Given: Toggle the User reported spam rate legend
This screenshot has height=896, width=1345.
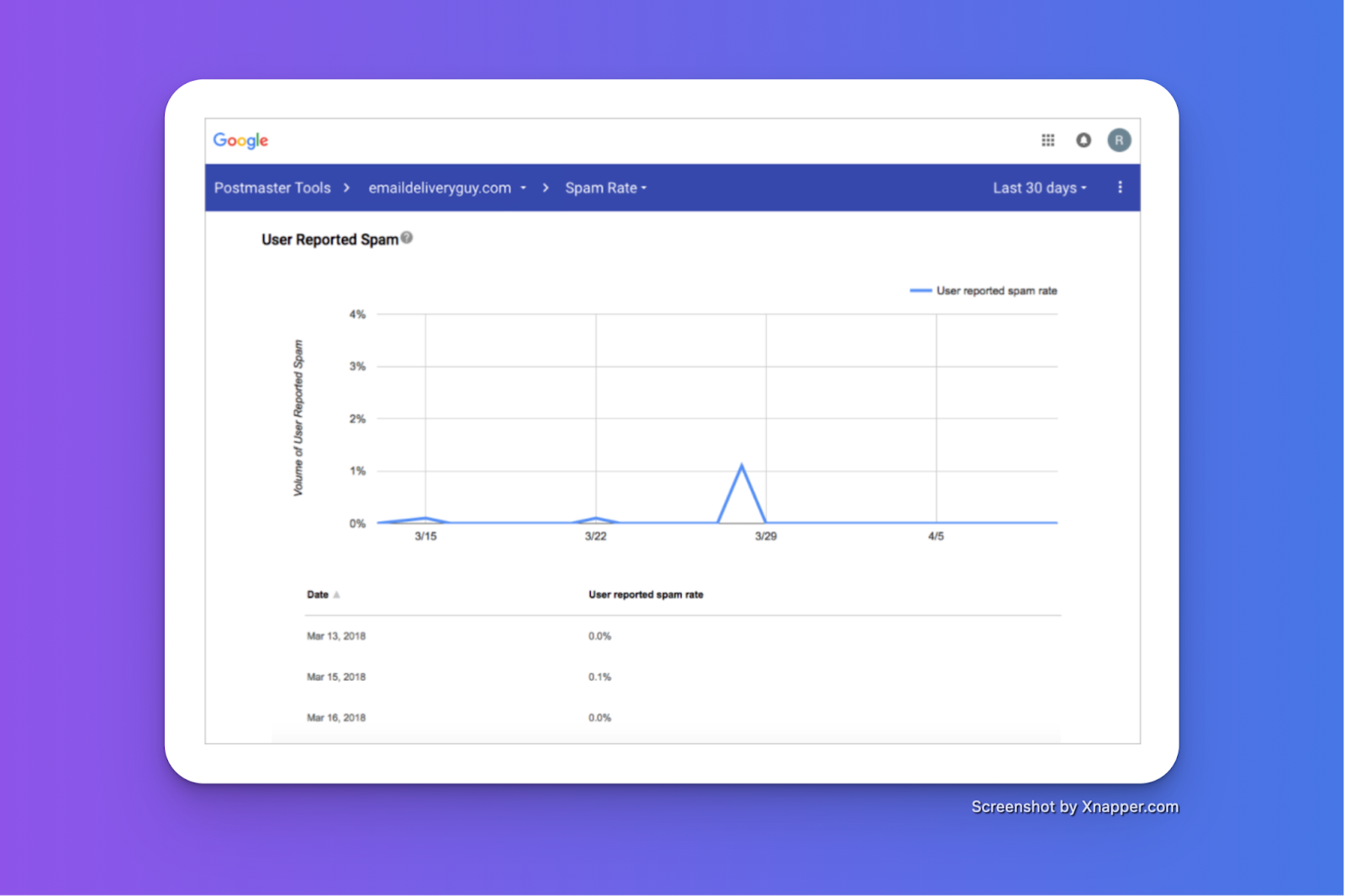Looking at the screenshot, I should click(984, 291).
